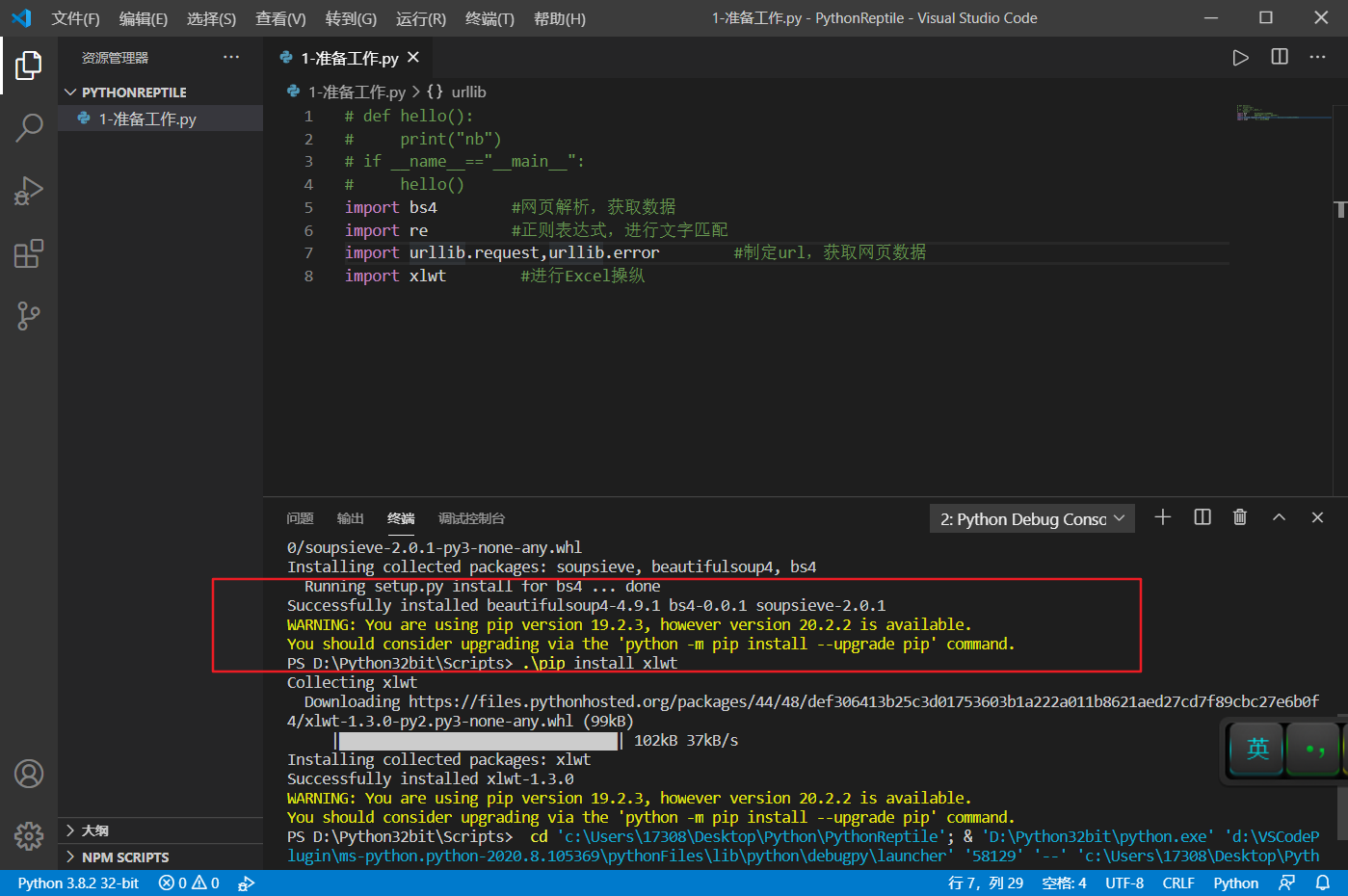Select the Python 3.8.2 32-bit interpreter indicator
This screenshot has width=1348, height=896.
coord(76,883)
